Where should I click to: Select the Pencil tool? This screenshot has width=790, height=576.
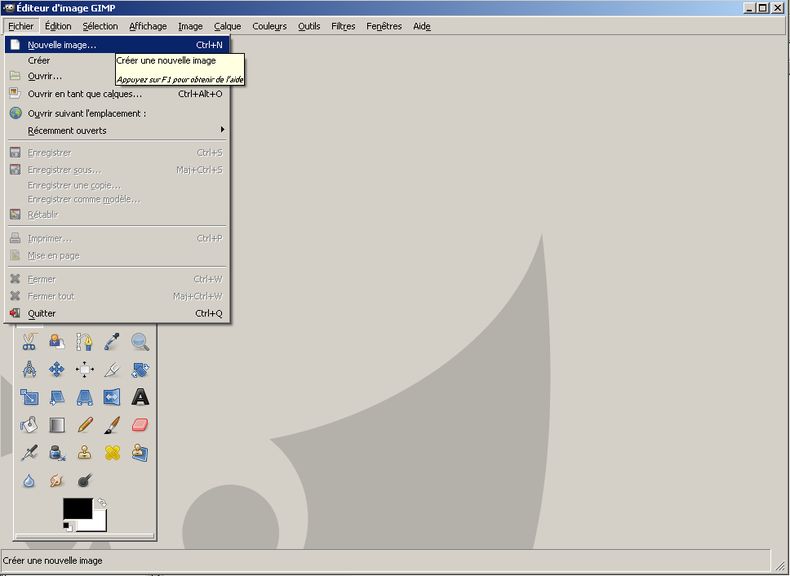click(x=85, y=425)
